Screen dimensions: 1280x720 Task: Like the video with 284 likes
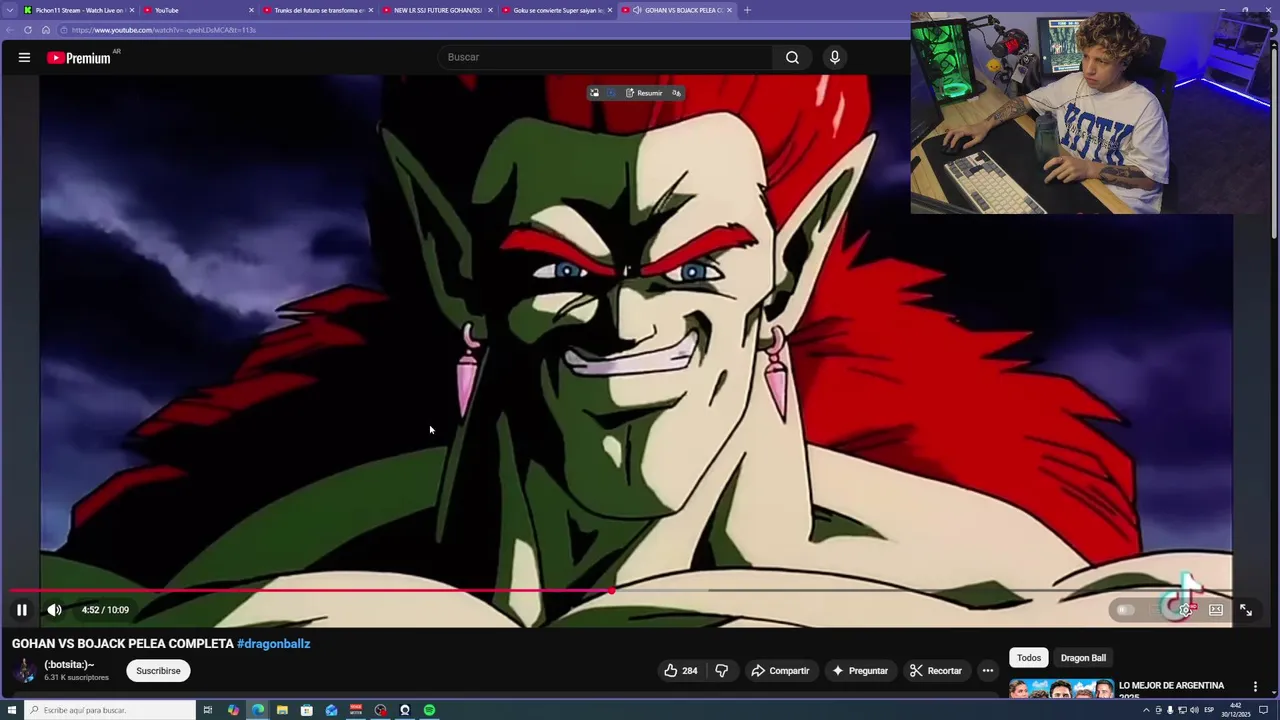[681, 671]
